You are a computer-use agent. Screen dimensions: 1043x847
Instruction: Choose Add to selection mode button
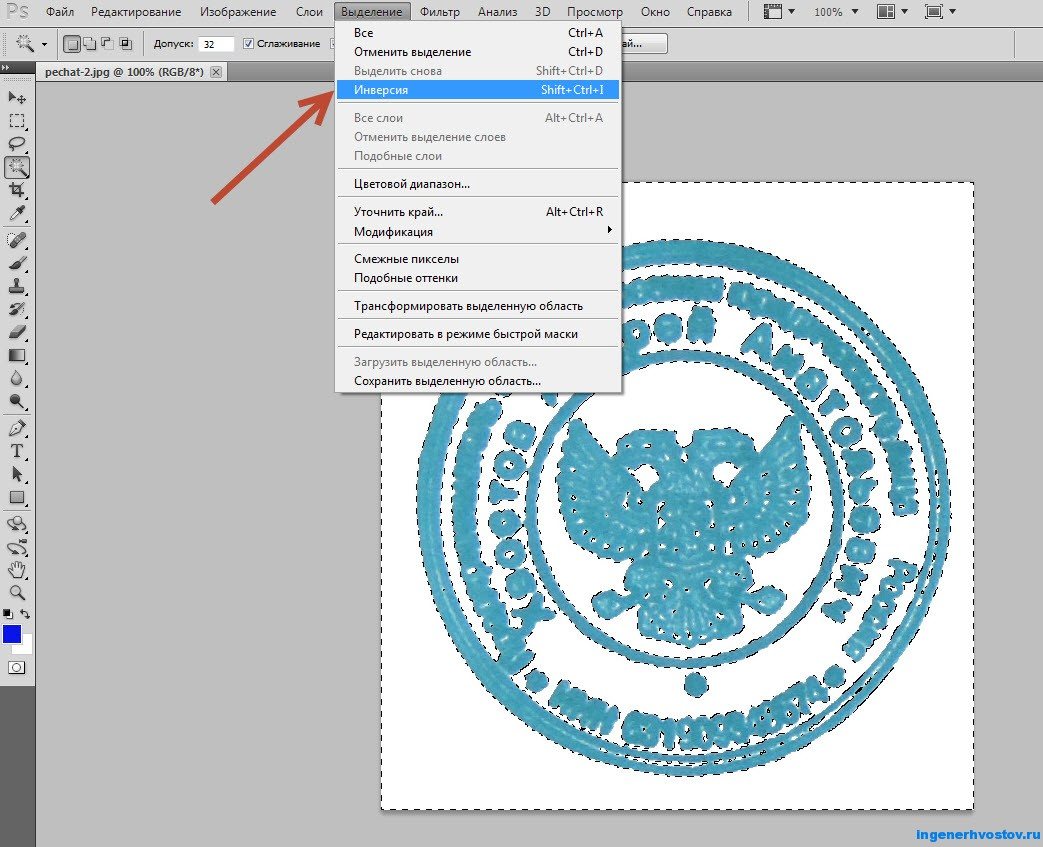(89, 44)
